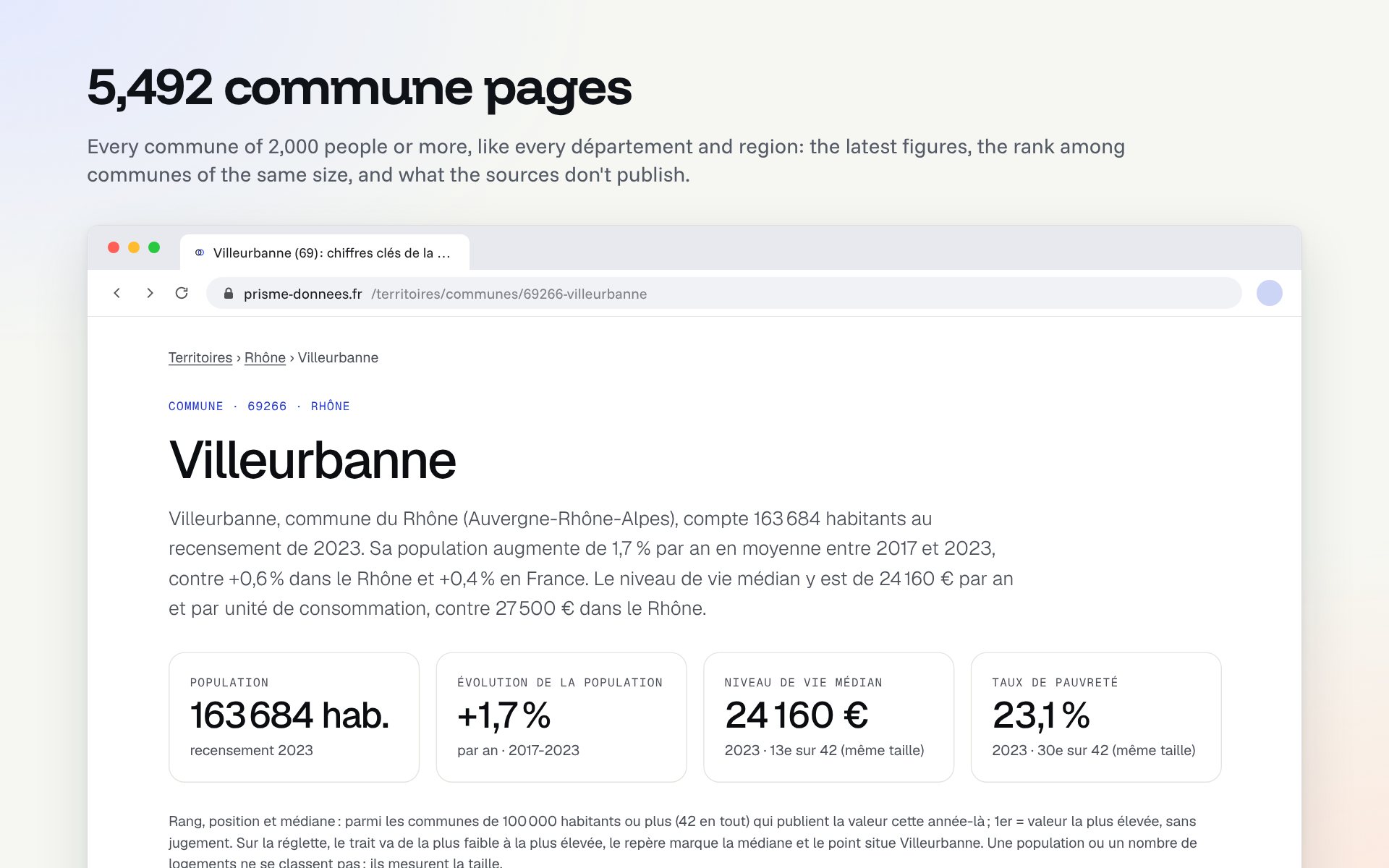Select the Population card 163 684 hab.
This screenshot has width=1389, height=868.
point(294,717)
